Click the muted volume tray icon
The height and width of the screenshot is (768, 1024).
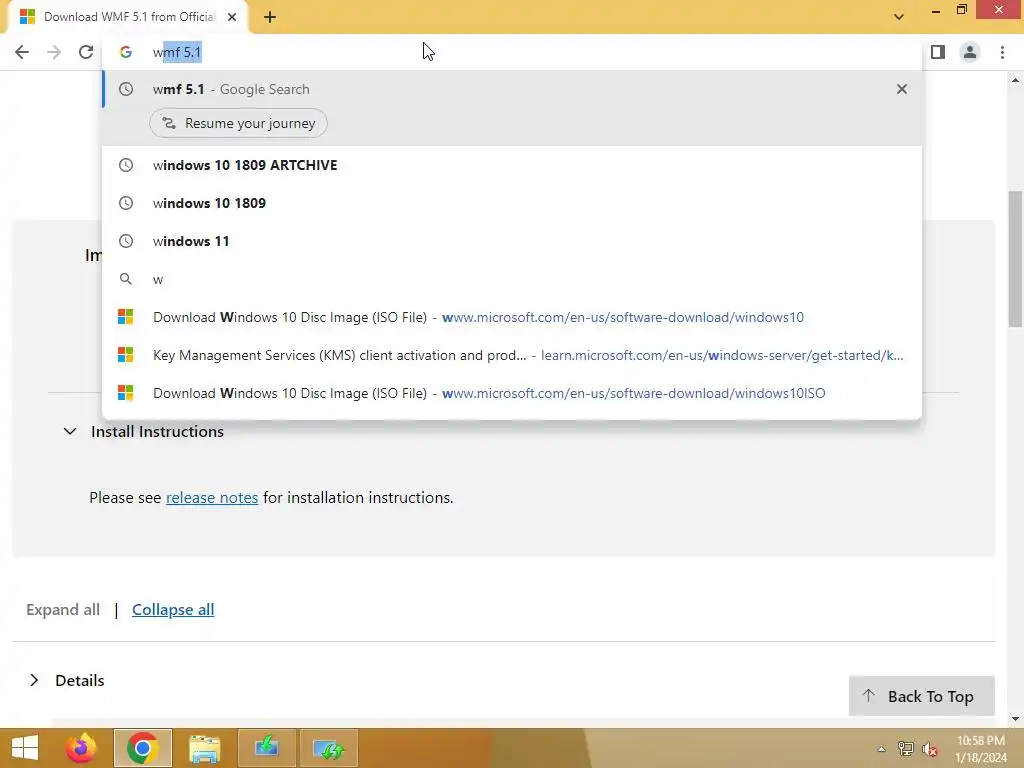tap(929, 749)
